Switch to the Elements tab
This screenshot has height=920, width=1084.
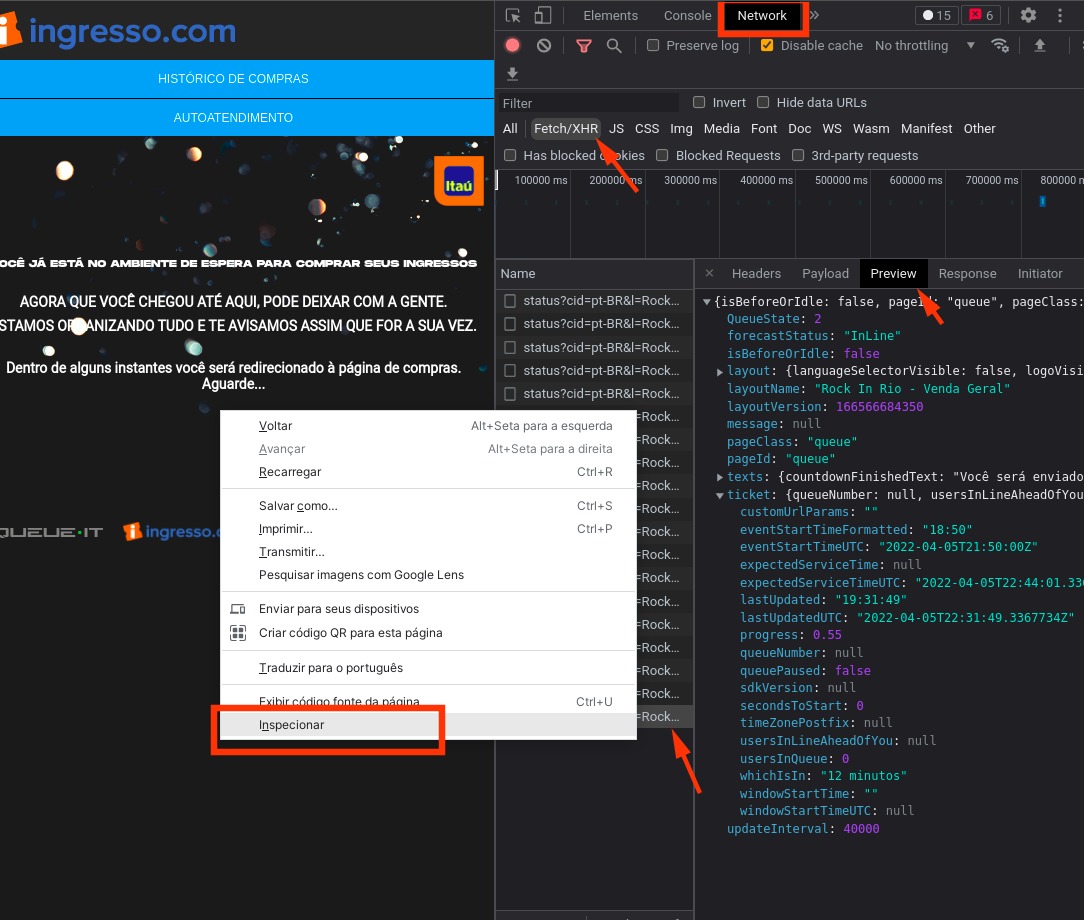pyautogui.click(x=610, y=15)
